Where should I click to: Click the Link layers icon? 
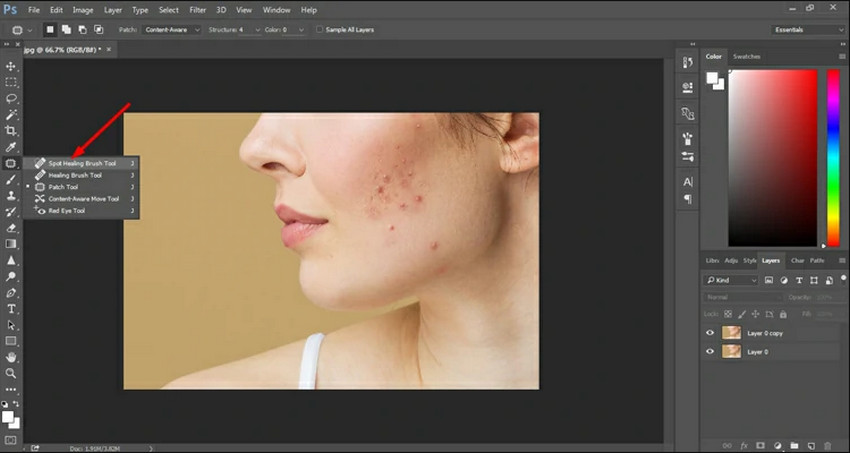727,445
